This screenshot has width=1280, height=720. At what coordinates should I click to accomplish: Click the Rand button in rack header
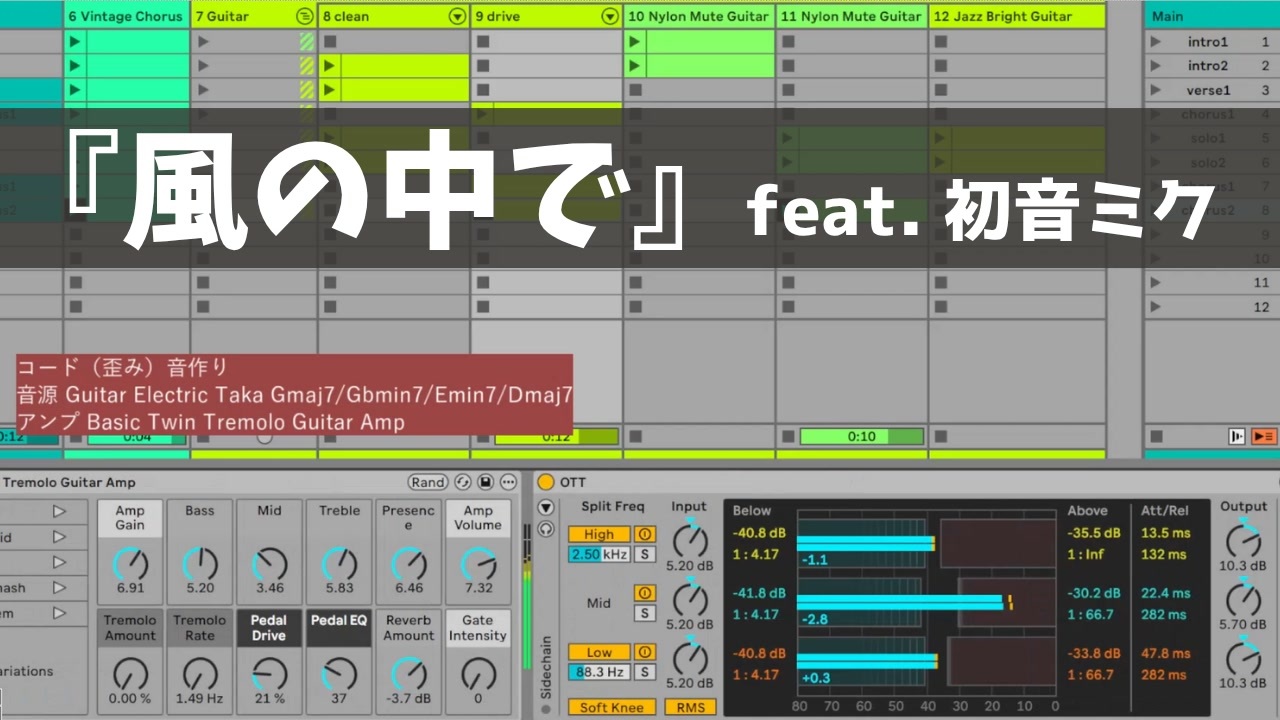pos(428,482)
